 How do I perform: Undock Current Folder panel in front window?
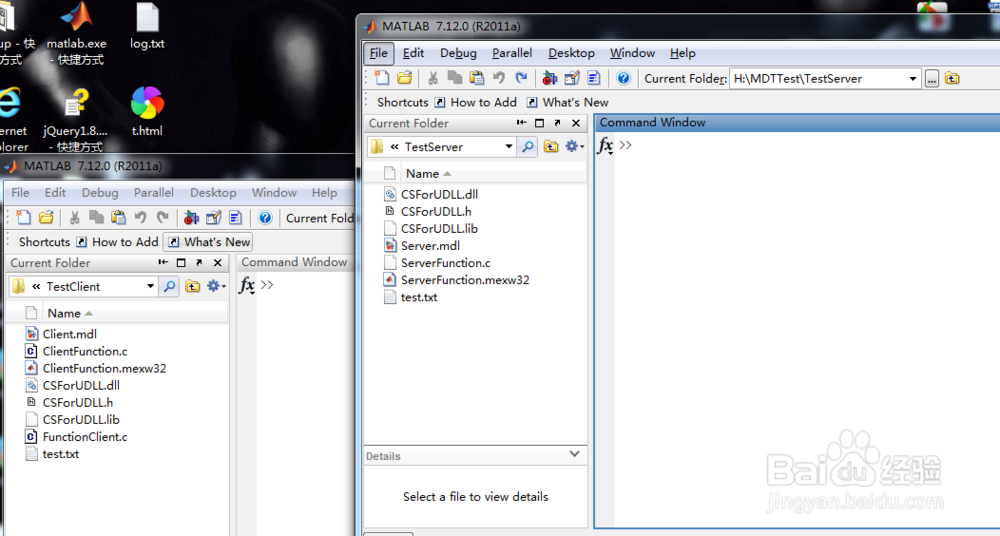coord(557,123)
